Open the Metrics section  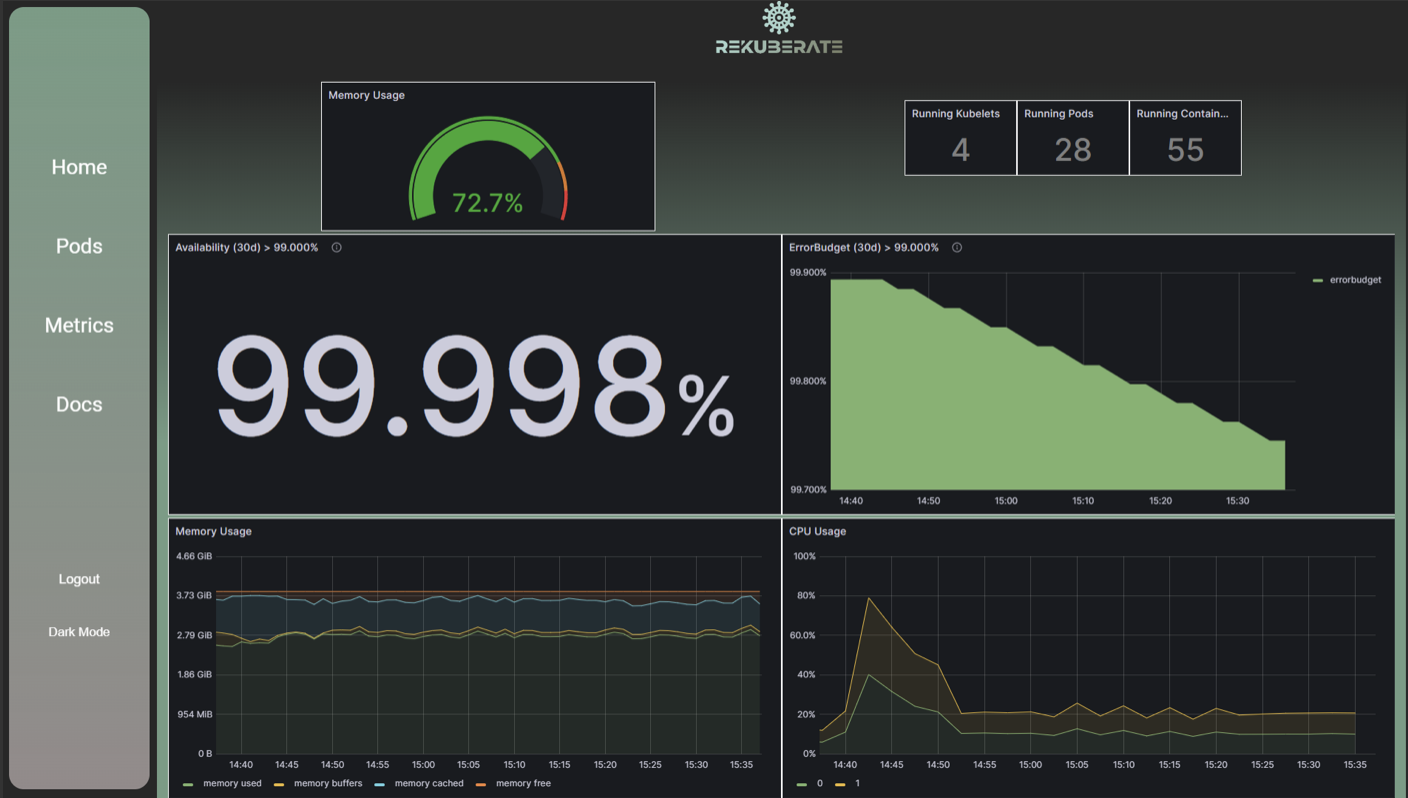tap(79, 325)
